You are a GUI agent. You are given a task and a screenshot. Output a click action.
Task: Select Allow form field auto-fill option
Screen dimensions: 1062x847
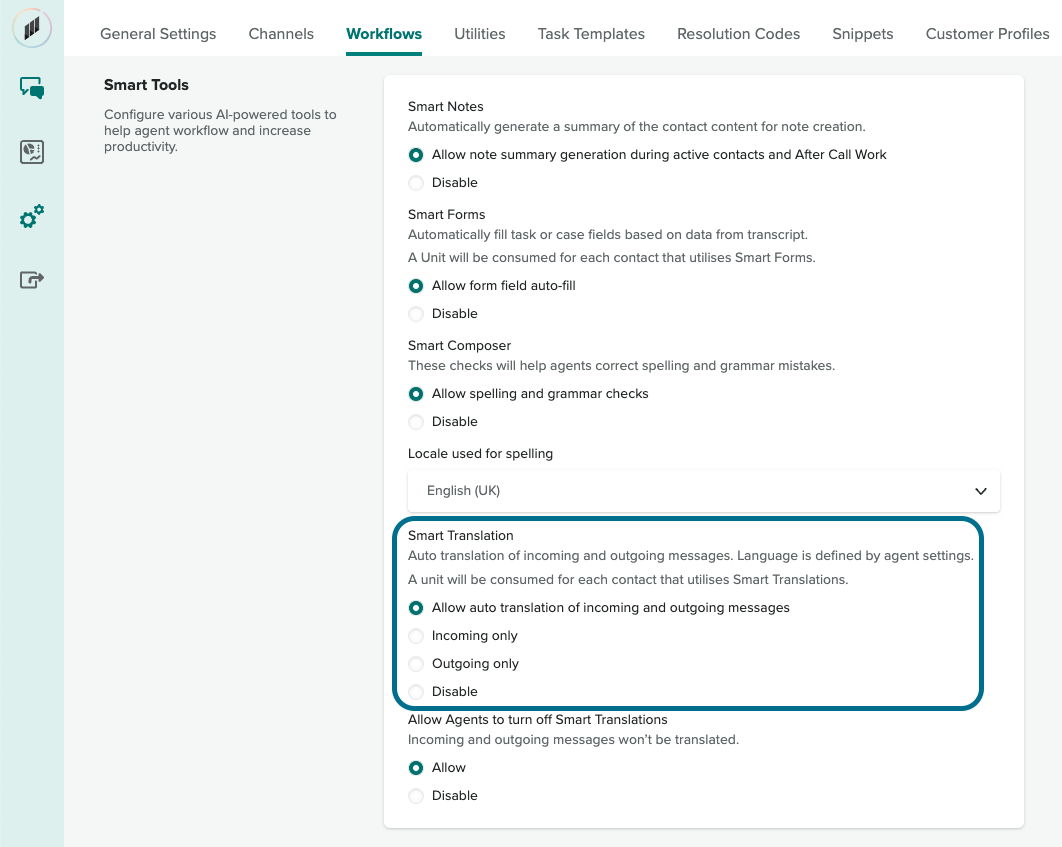click(416, 286)
